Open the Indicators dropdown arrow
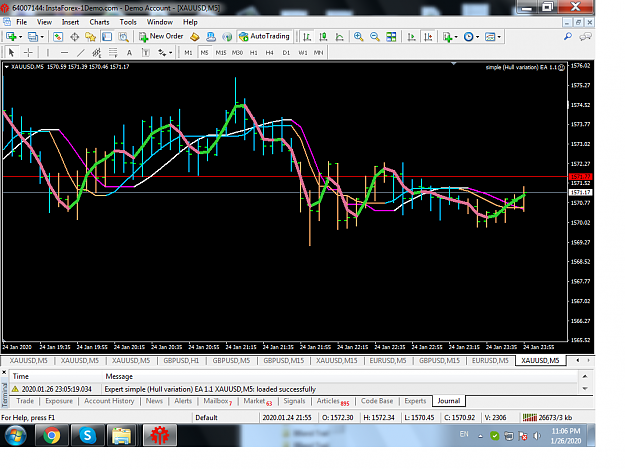 click(456, 37)
